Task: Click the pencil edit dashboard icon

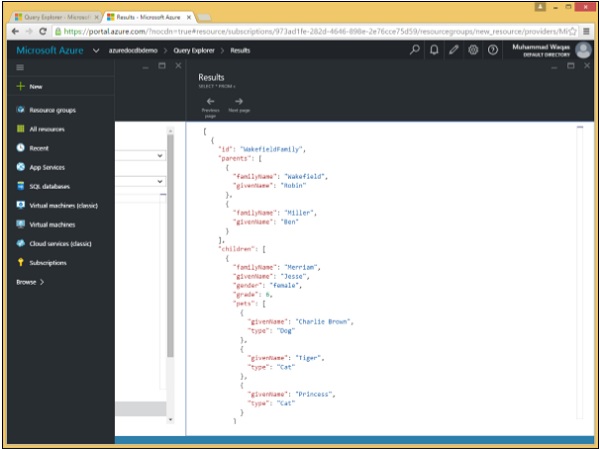Action: [x=454, y=50]
